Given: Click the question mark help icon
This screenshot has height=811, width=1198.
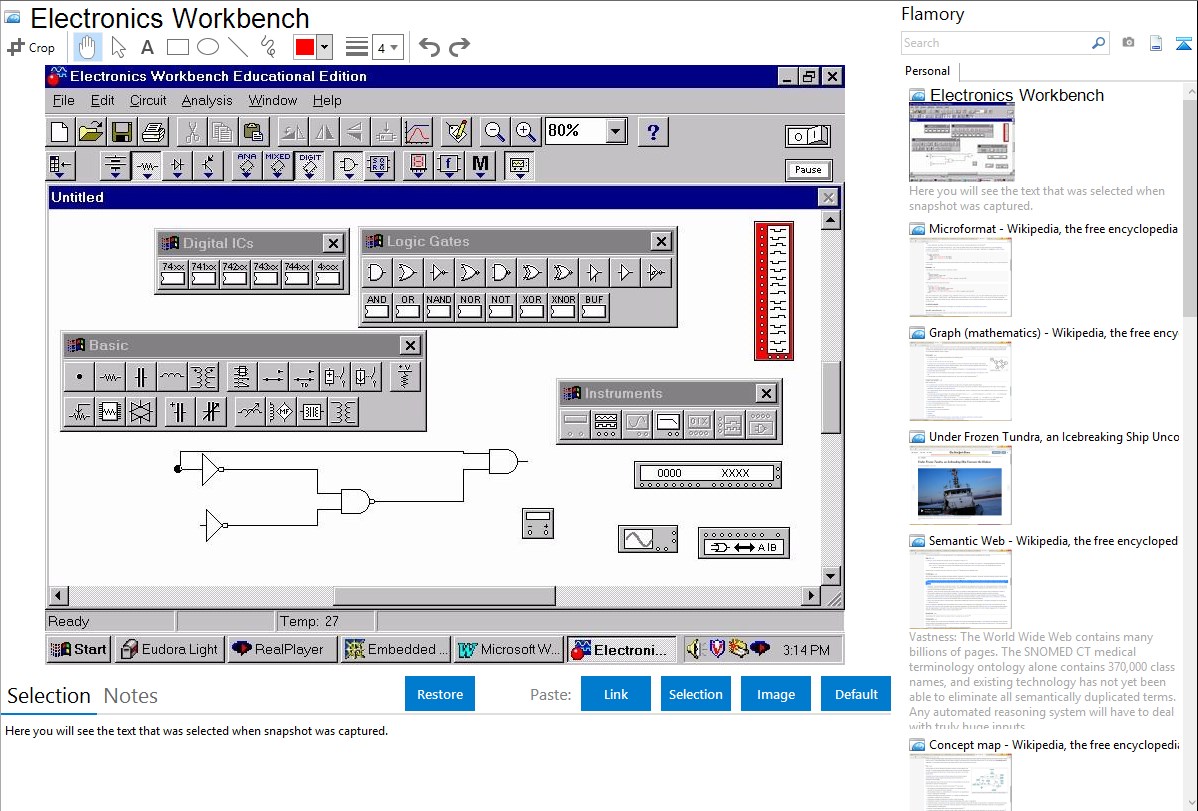Looking at the screenshot, I should click(x=652, y=131).
